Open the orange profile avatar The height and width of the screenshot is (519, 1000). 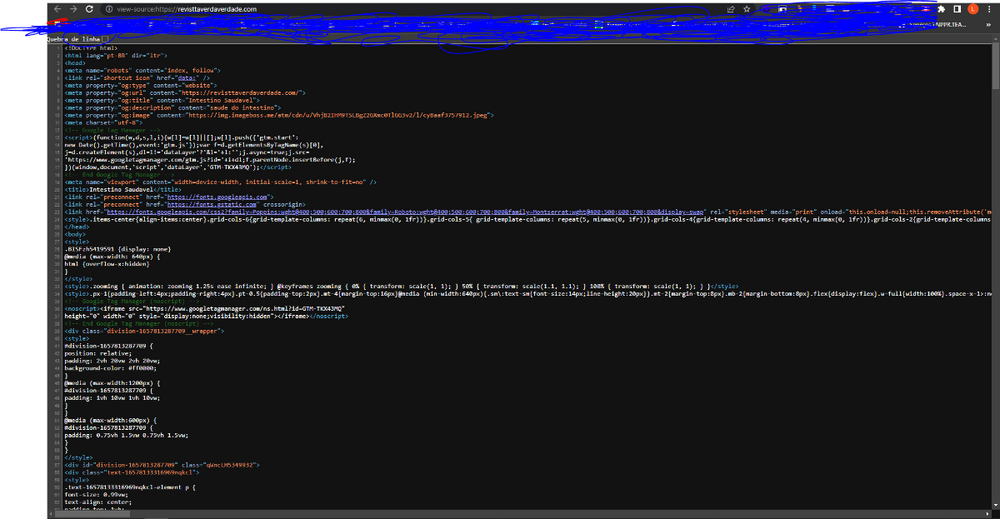click(x=973, y=9)
